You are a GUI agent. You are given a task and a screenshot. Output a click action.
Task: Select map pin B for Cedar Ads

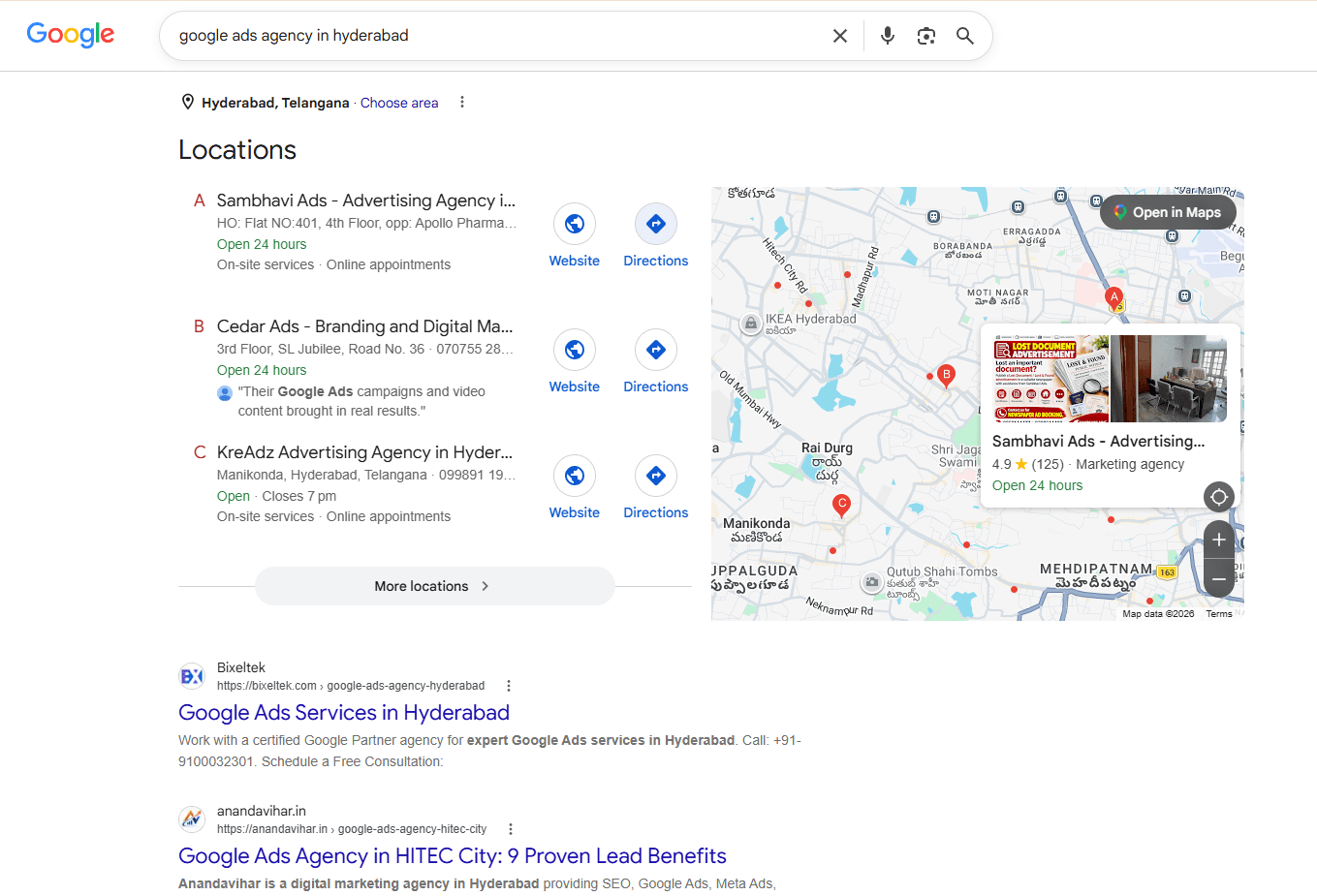tap(947, 376)
